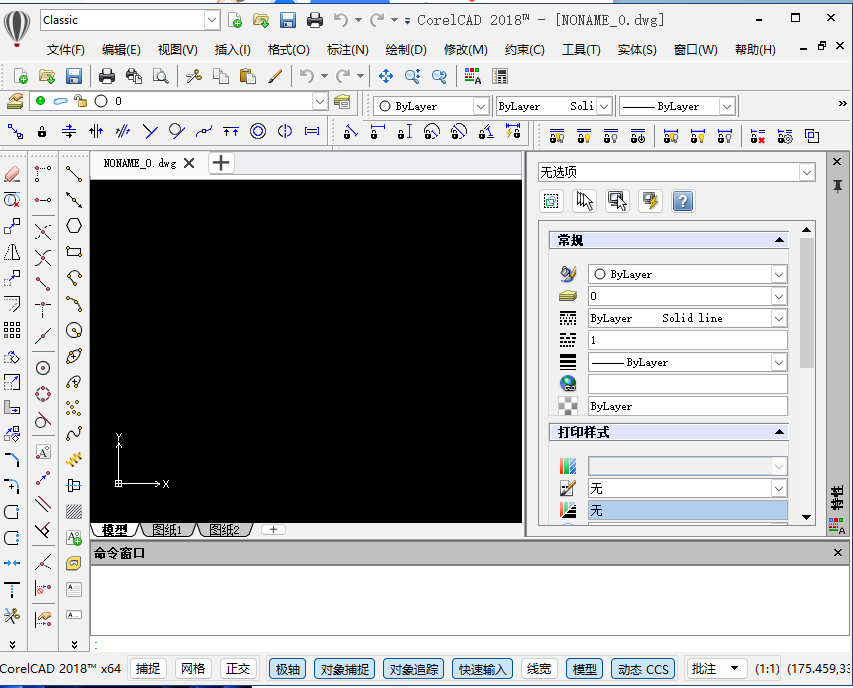Screen dimensions: 853x688
Task: Collapse the 打印样式 section
Action: click(x=779, y=432)
